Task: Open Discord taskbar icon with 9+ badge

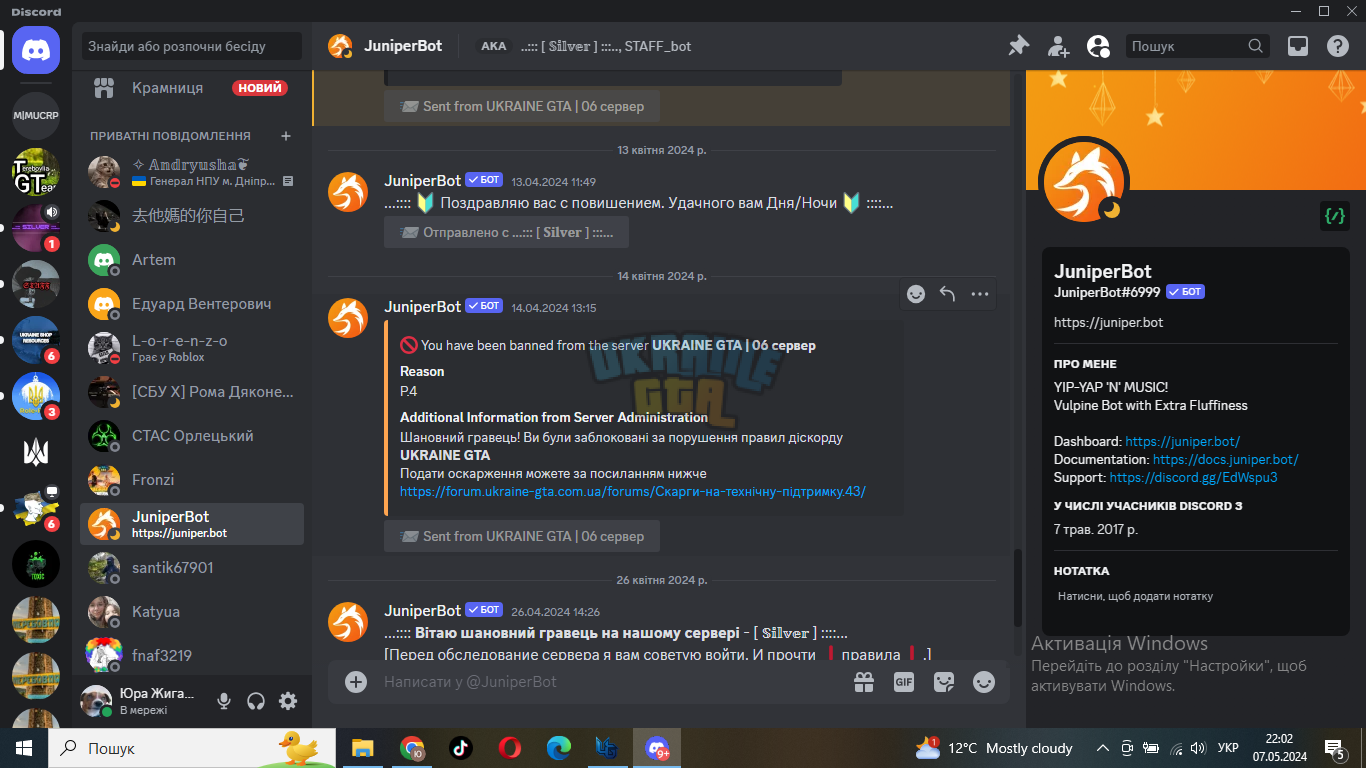Action: [657, 748]
